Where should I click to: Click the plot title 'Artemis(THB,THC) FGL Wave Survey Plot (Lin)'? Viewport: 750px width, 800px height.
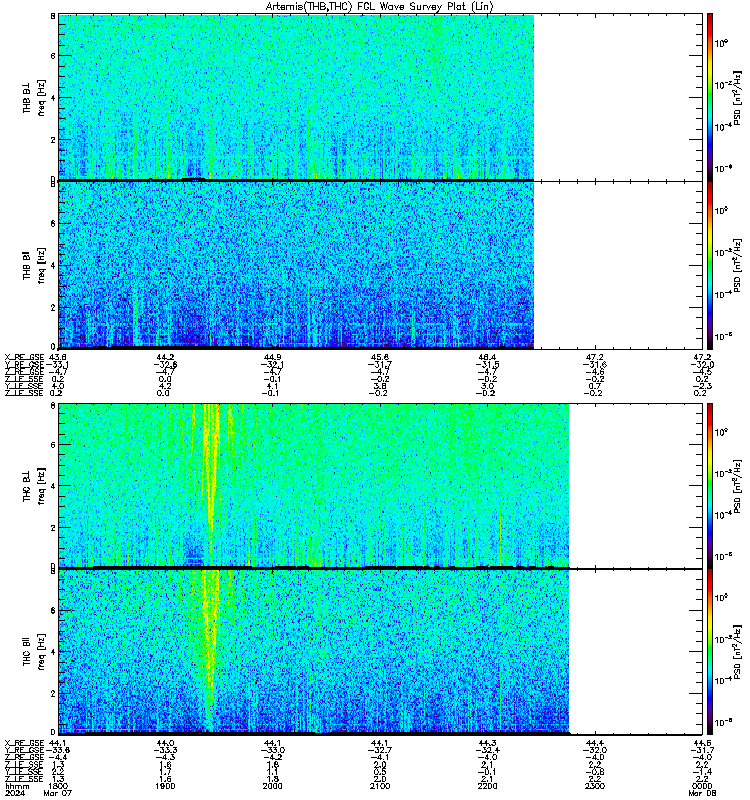(x=379, y=7)
